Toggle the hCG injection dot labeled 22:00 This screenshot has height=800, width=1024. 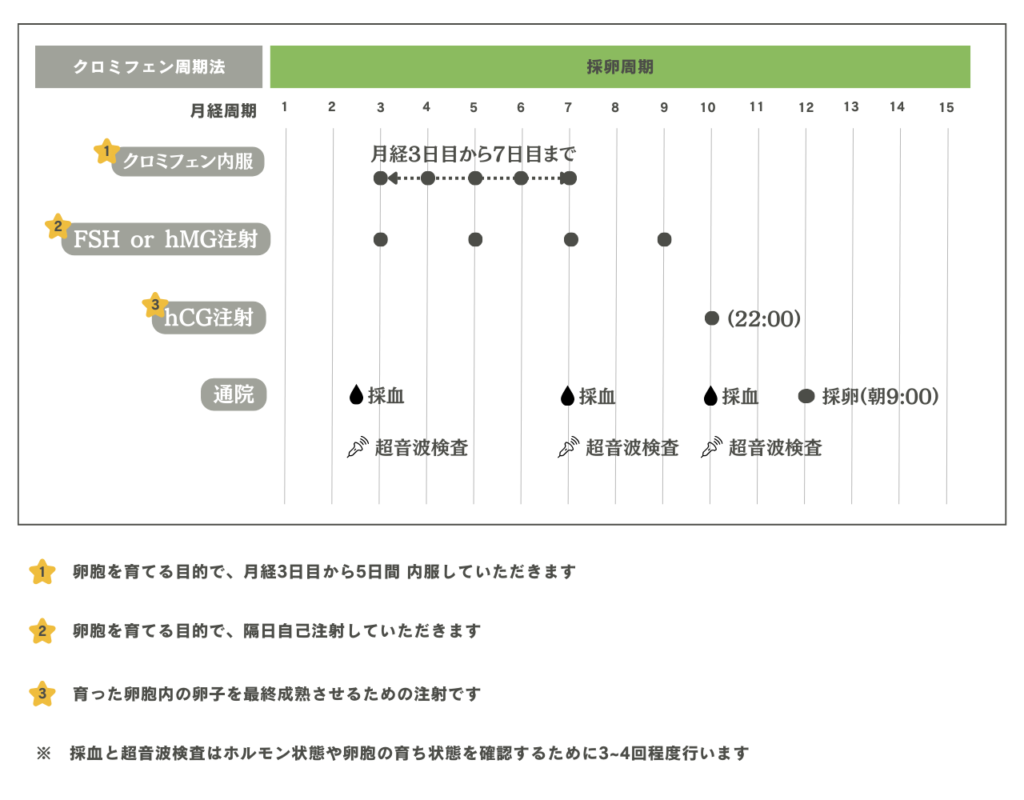tap(709, 318)
